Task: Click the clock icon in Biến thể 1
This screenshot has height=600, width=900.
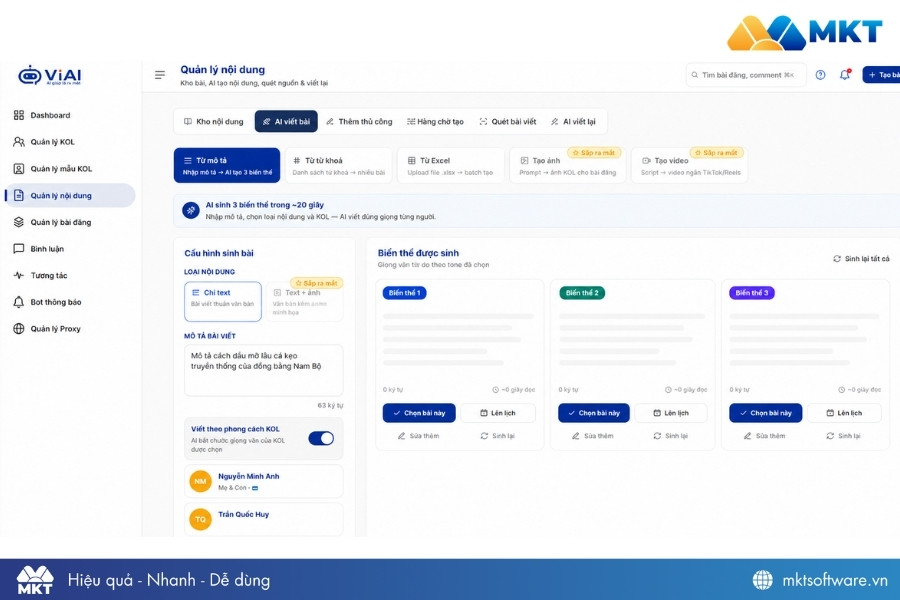Action: tap(495, 389)
